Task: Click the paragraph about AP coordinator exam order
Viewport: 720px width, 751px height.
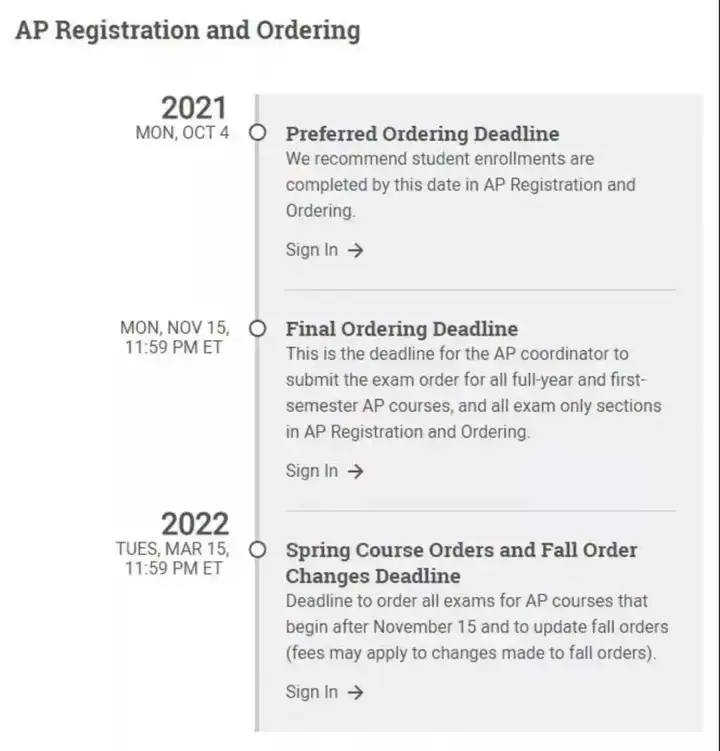Action: pos(474,393)
